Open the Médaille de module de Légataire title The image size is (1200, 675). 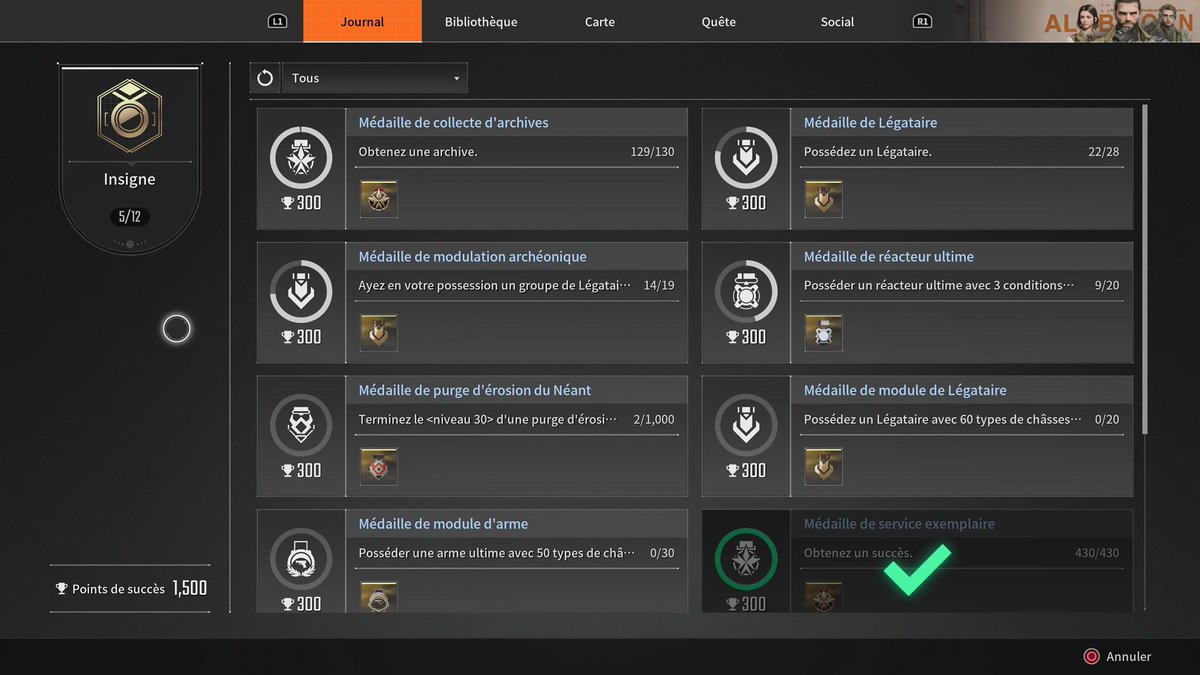point(905,390)
